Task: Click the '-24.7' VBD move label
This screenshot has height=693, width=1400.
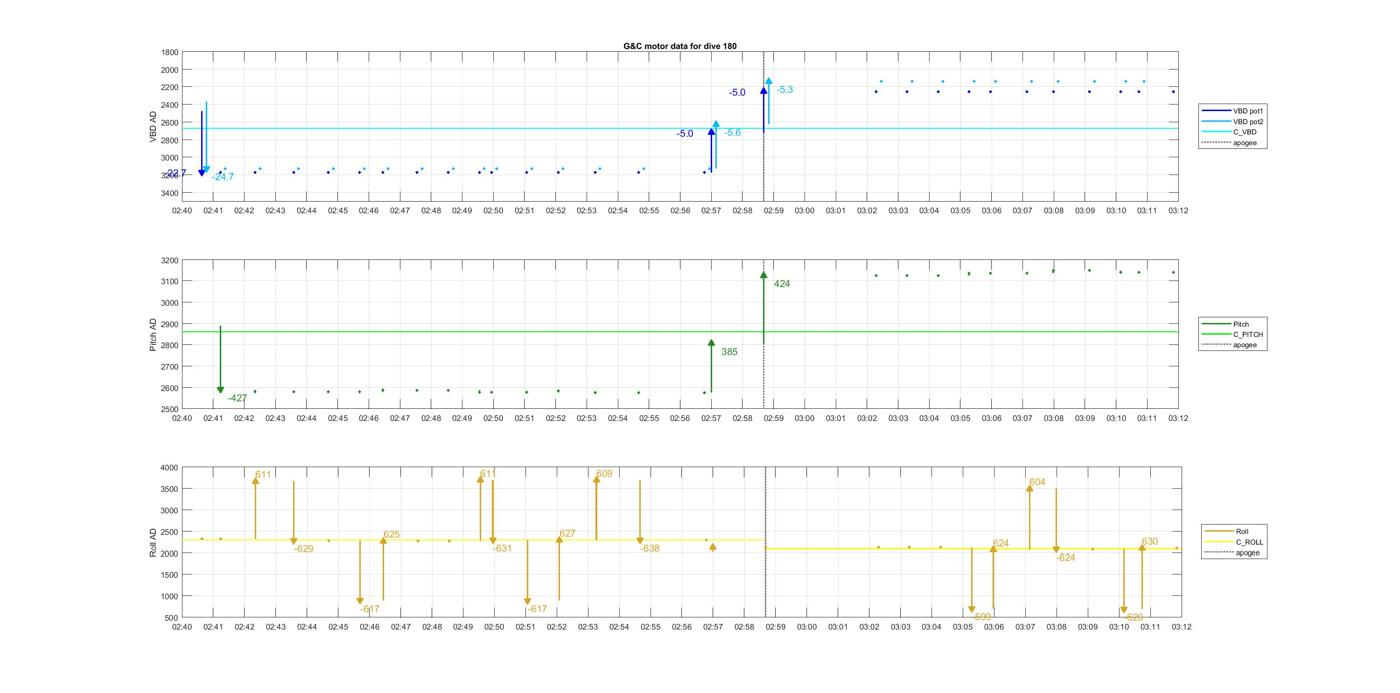Action: 222,177
